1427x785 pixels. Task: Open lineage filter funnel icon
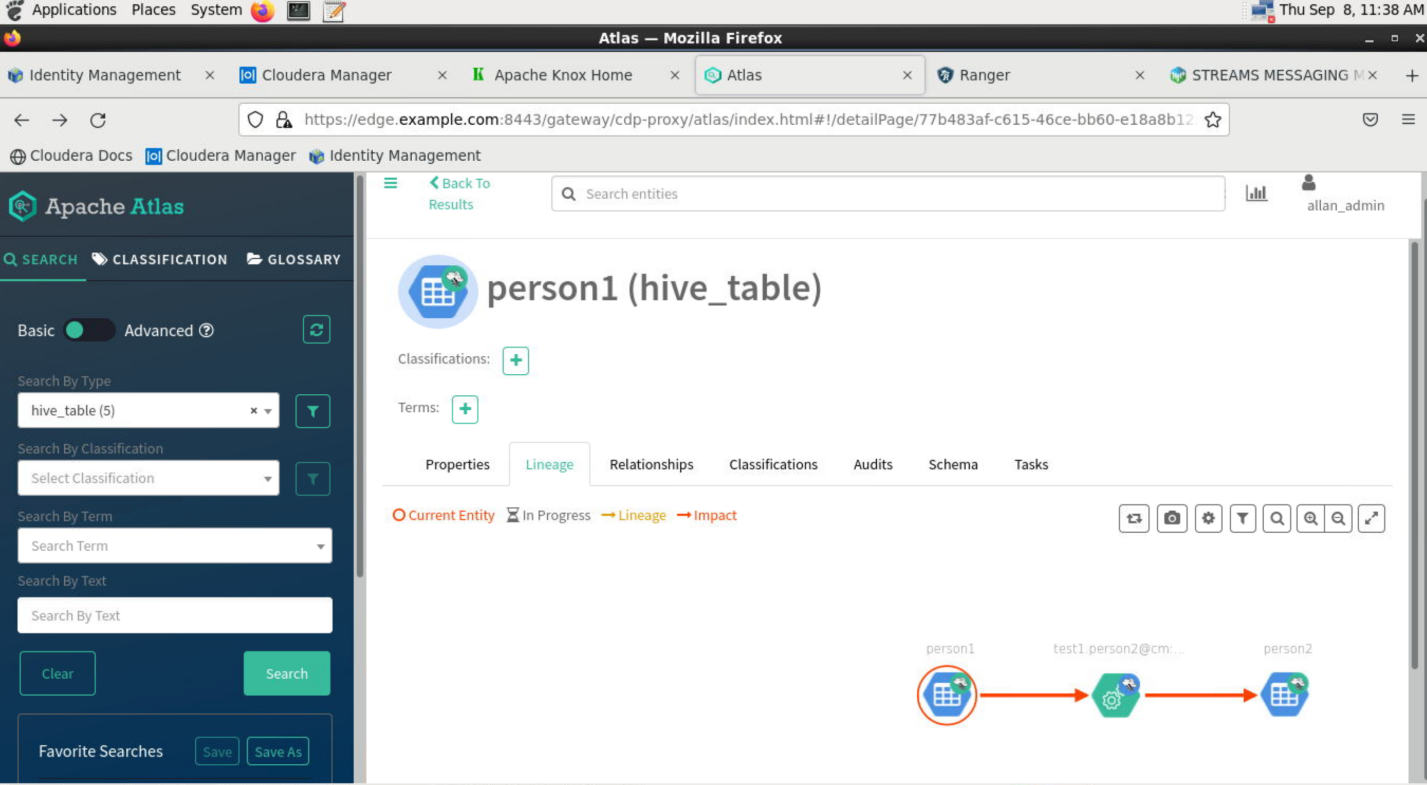click(x=1243, y=518)
